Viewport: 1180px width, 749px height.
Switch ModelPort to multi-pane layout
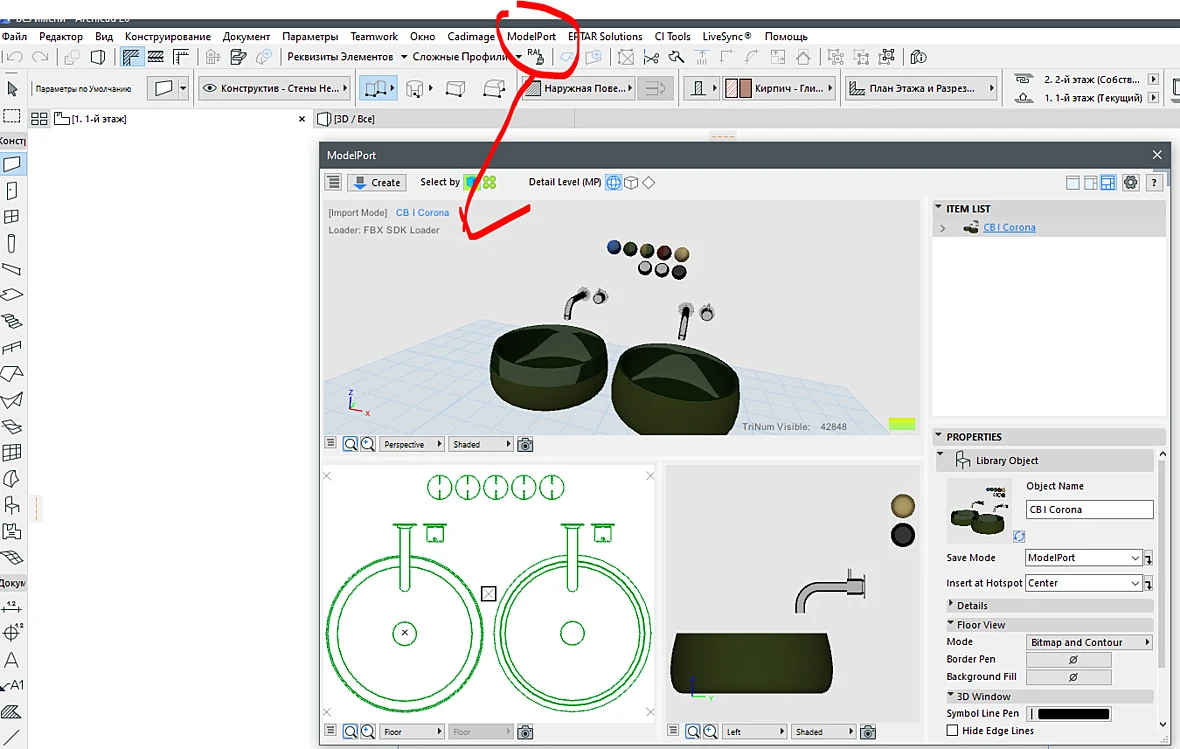(x=1108, y=183)
